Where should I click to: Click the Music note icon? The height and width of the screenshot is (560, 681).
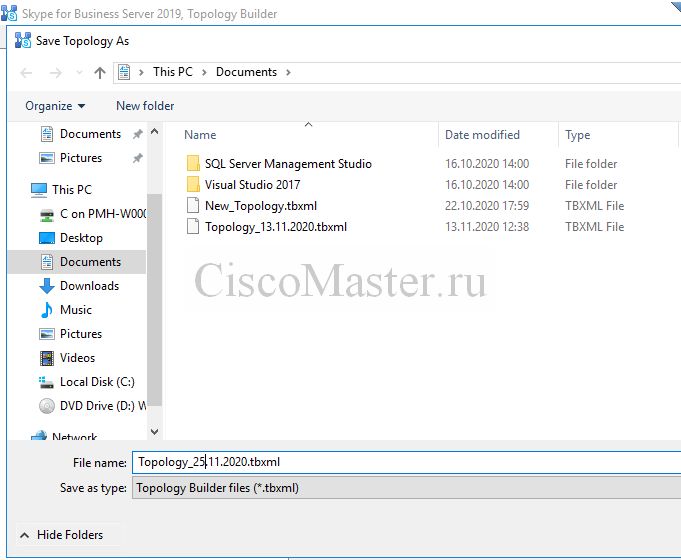47,310
